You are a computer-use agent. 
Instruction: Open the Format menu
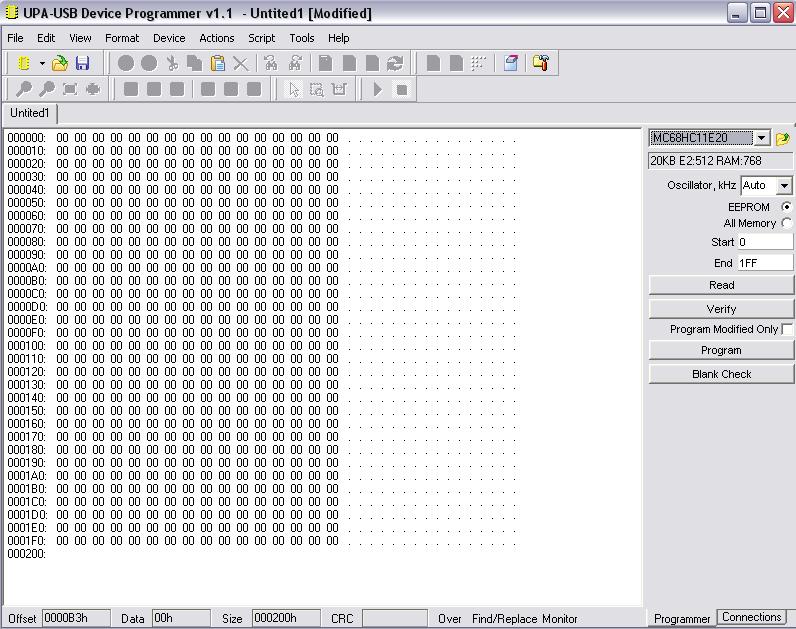coord(122,38)
